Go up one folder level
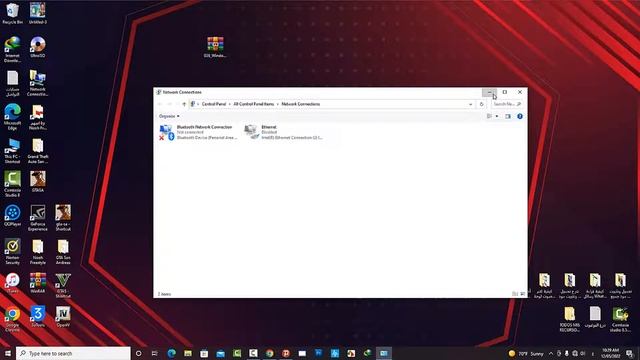Viewport: 640px width, 360px height. pyautogui.click(x=184, y=104)
